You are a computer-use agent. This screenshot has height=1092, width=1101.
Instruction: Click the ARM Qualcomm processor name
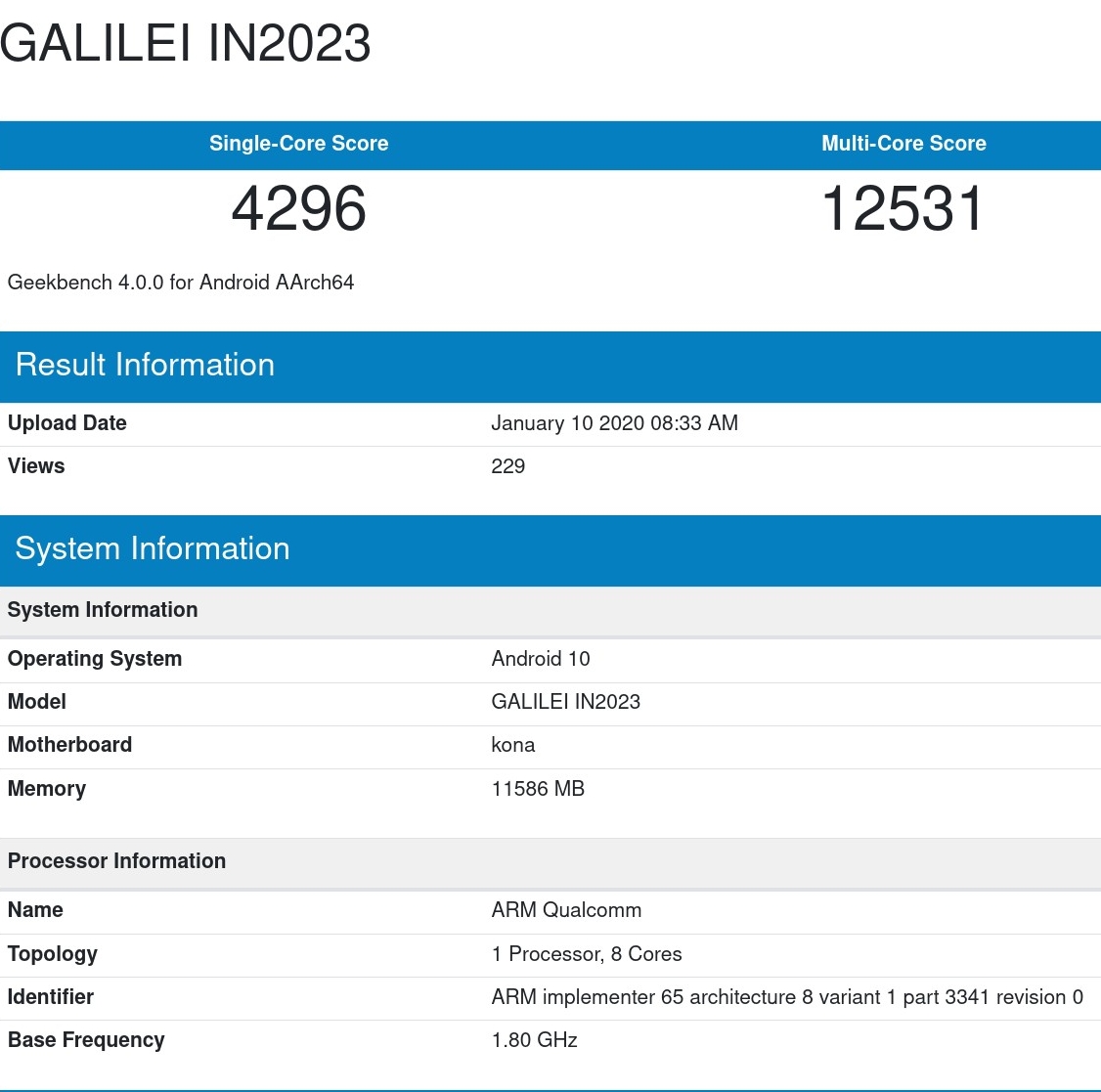point(566,910)
